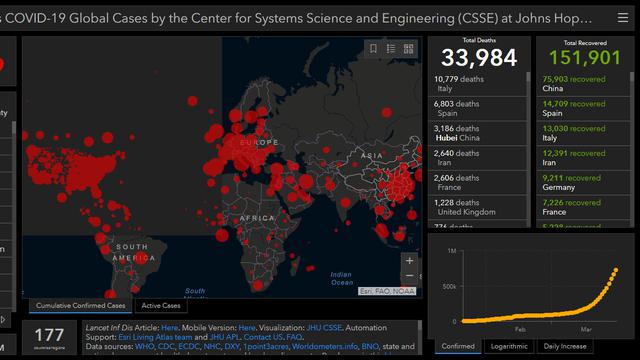Open the CDC data source link
This screenshot has width=640, height=360.
pos(166,347)
